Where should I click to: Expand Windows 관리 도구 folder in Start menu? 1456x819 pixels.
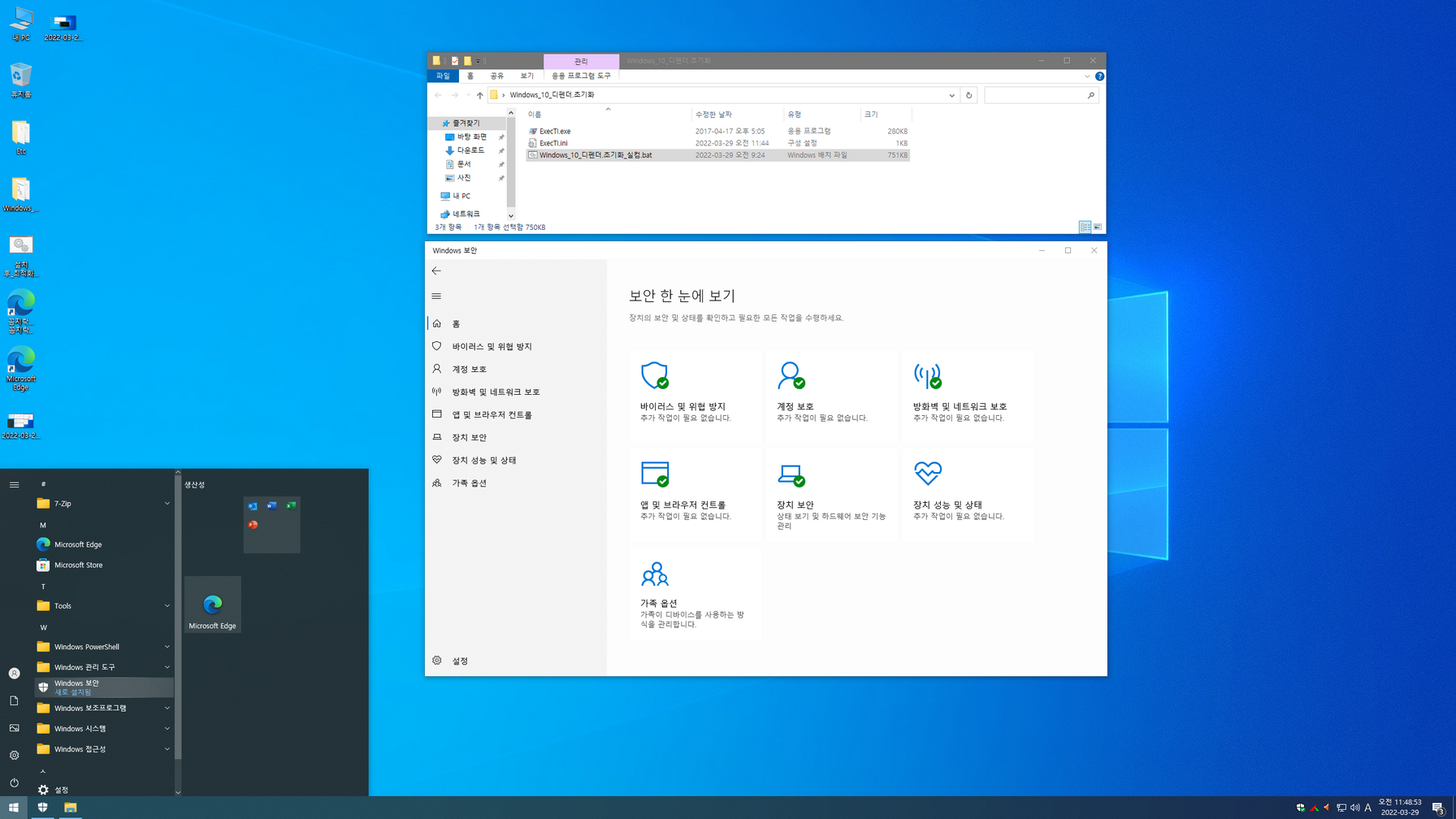point(104,667)
